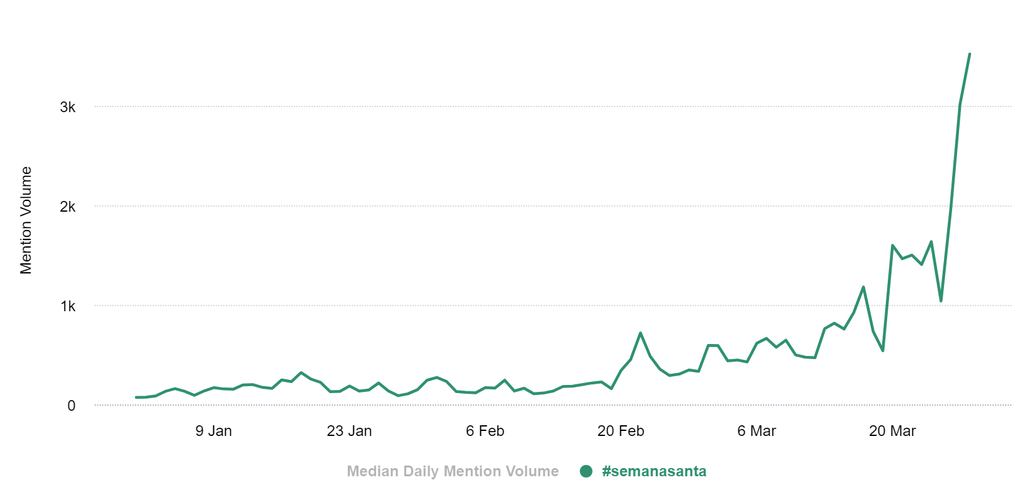Select the Median Daily Mention Volume legend title
Screen dimensions: 1024x504
point(452,471)
